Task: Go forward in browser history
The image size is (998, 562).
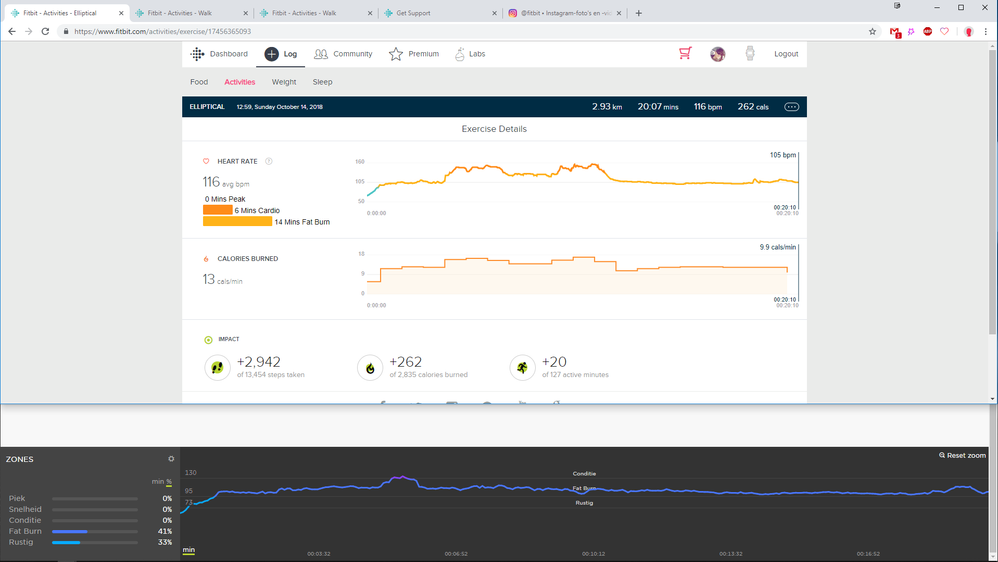Action: 29,31
